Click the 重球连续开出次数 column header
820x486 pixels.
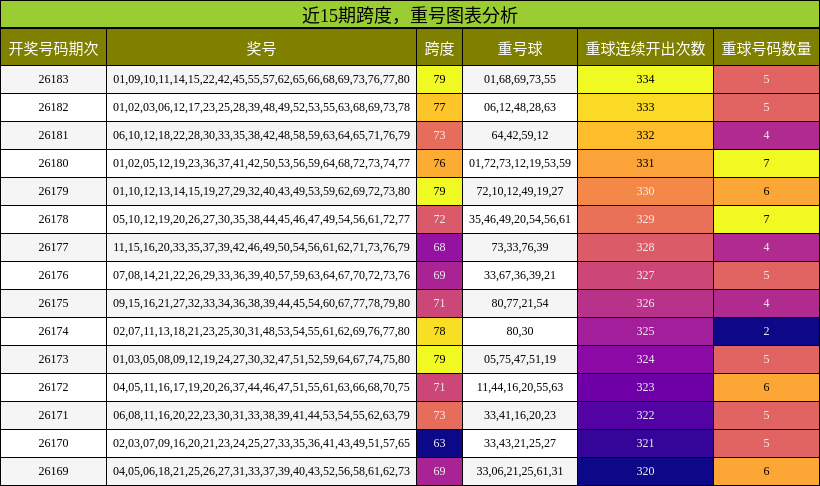click(x=645, y=48)
